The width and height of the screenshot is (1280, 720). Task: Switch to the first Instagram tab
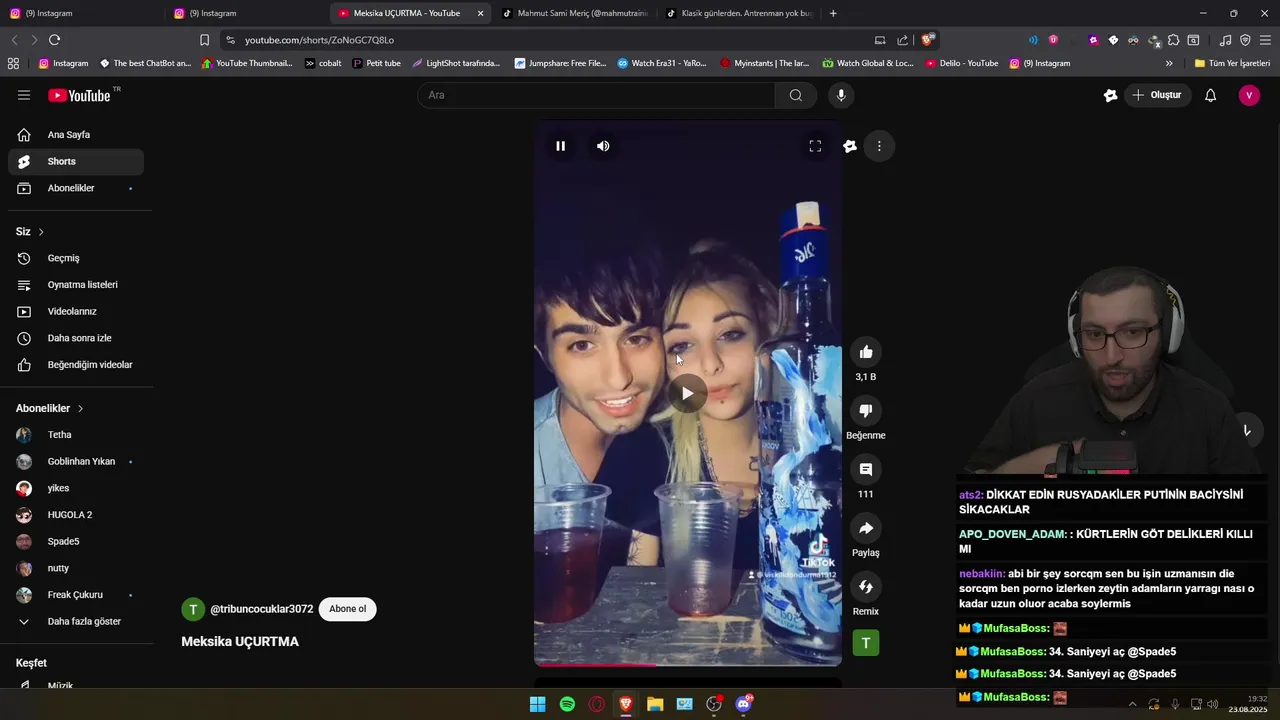coord(80,13)
